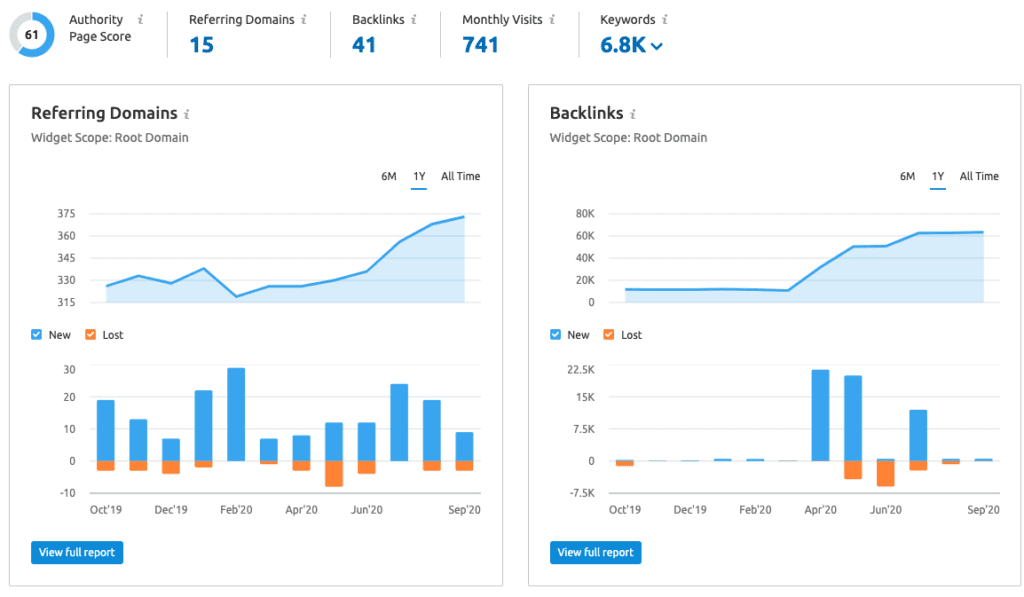Click the Oct'19 new referring domains bar

[x=106, y=430]
